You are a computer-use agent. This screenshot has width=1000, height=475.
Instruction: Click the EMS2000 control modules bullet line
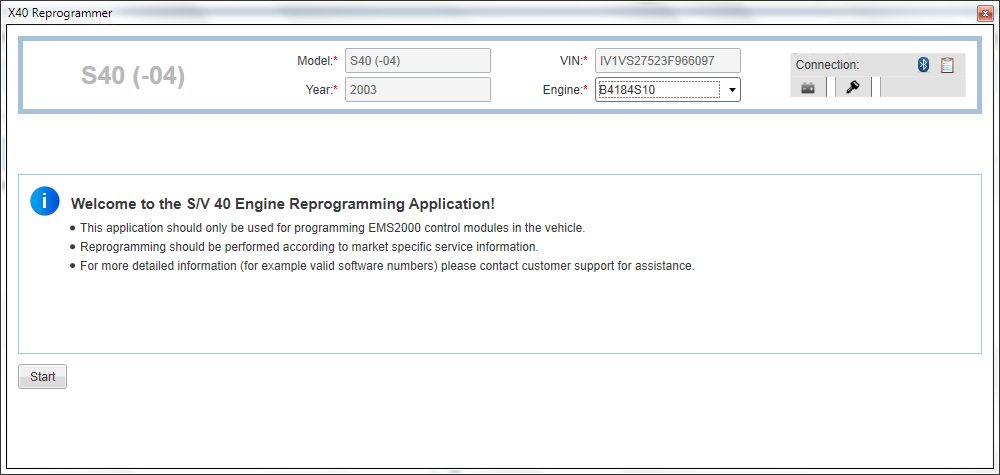point(332,228)
